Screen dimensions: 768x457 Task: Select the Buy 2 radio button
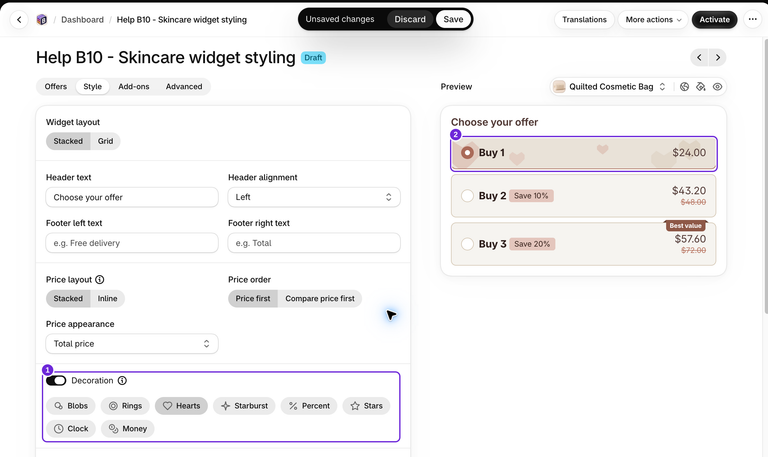coord(467,196)
